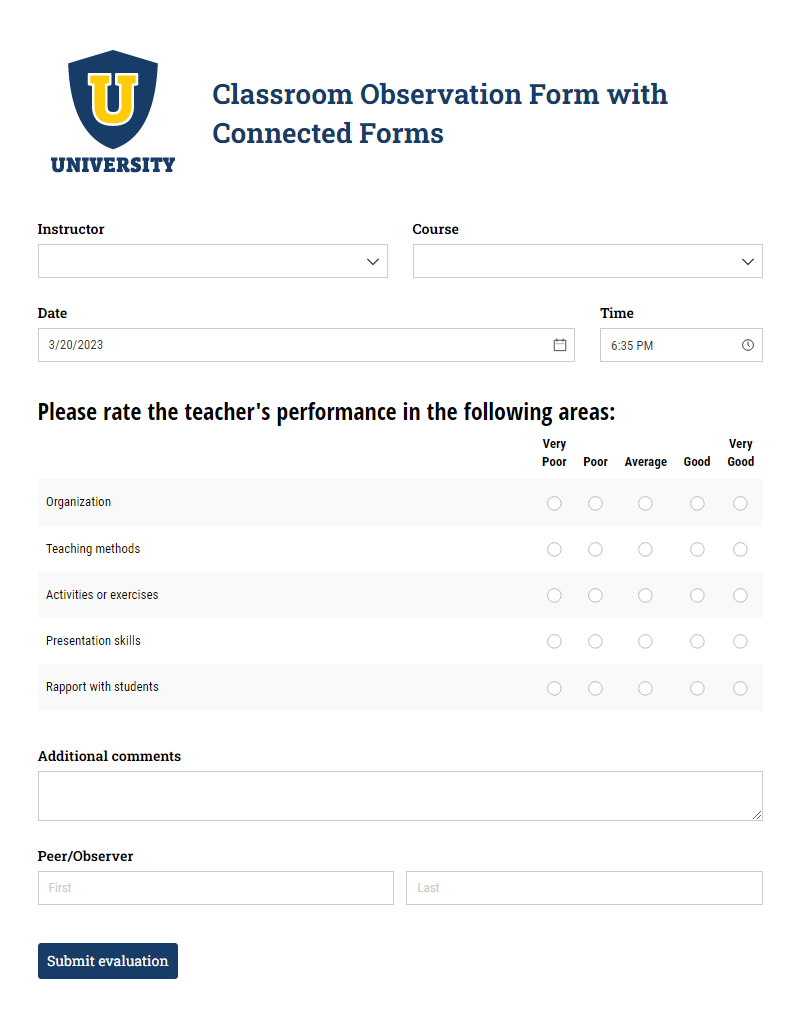Grab the comments box resize handle
Viewport: 800px width, 1016px height.
(757, 815)
